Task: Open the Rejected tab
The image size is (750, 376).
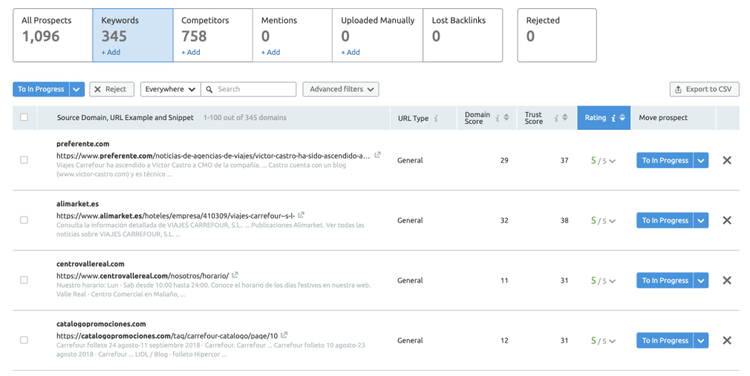Action: (557, 35)
